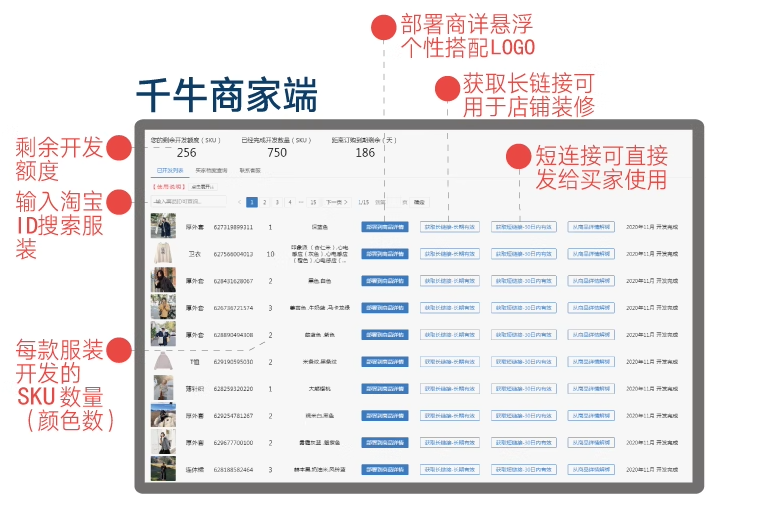Get long link in the T恤 row
Viewport: 775px width, 525px height.
coord(450,362)
